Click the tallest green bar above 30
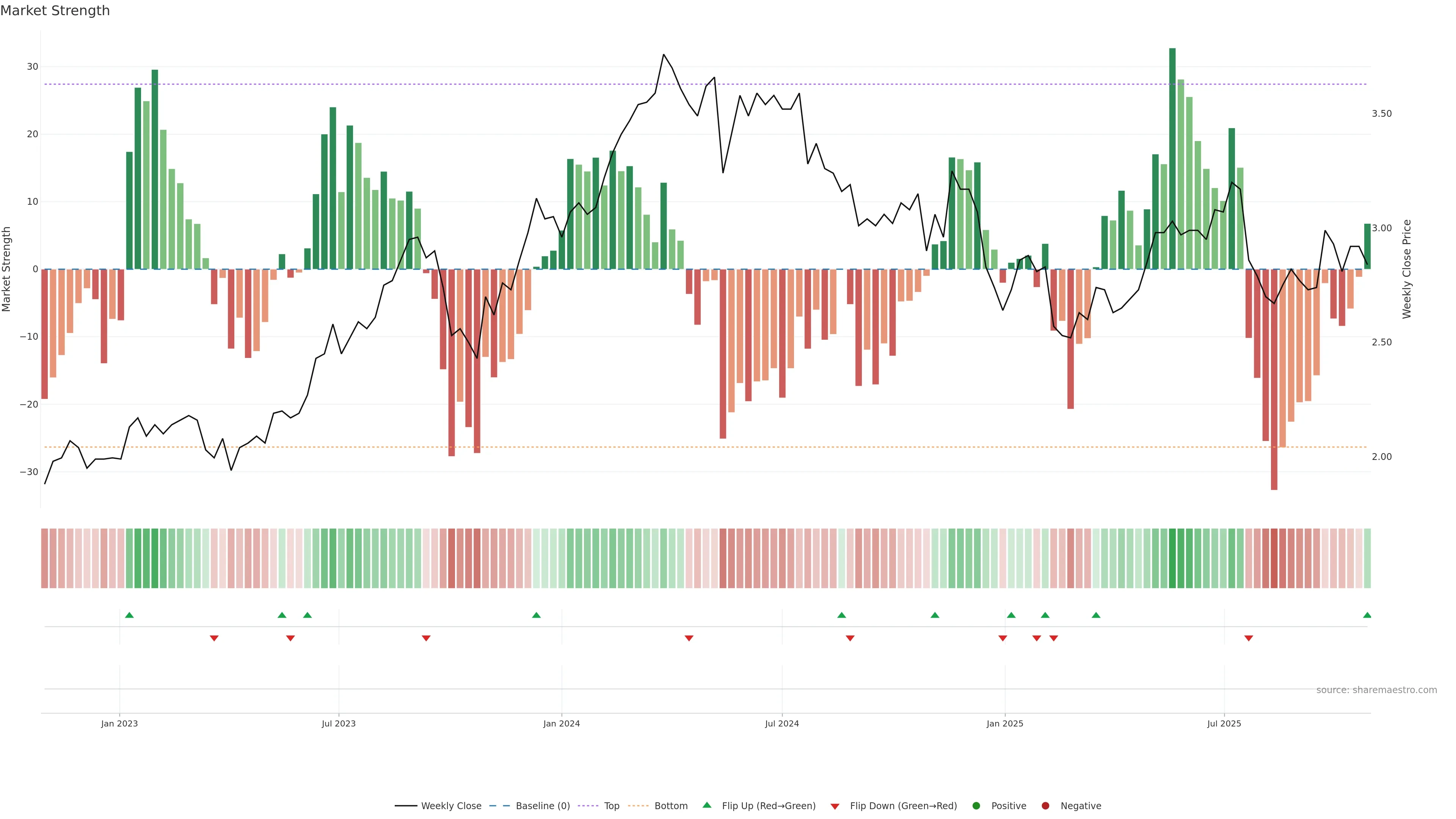This screenshot has height=819, width=1456. tap(1172, 158)
